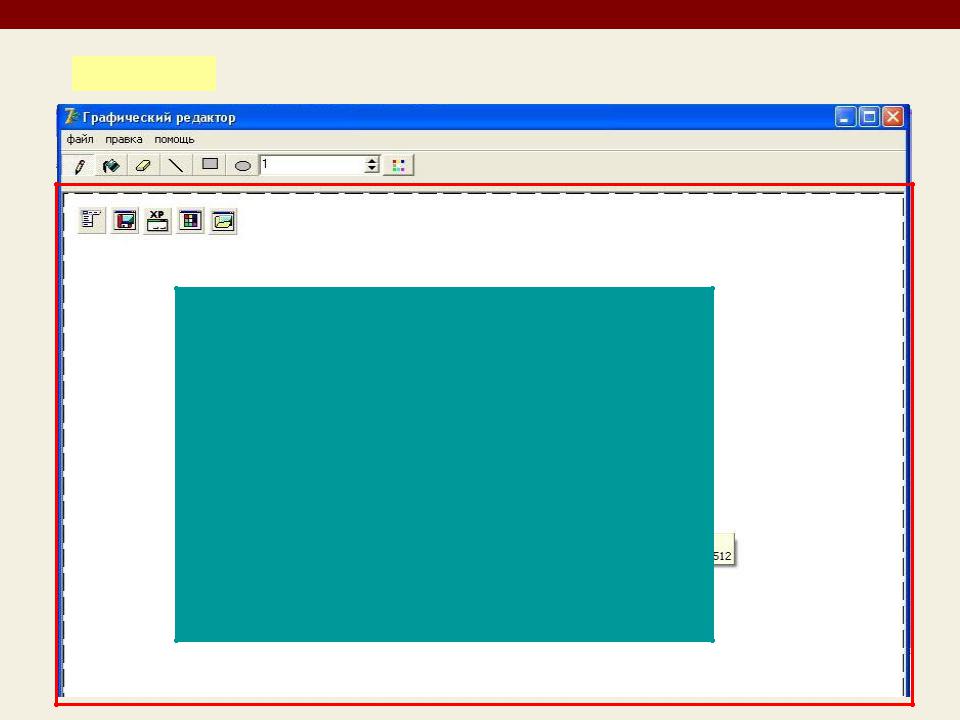Click the OpenDialog folder component icon
This screenshot has height=720, width=960.
(223, 220)
